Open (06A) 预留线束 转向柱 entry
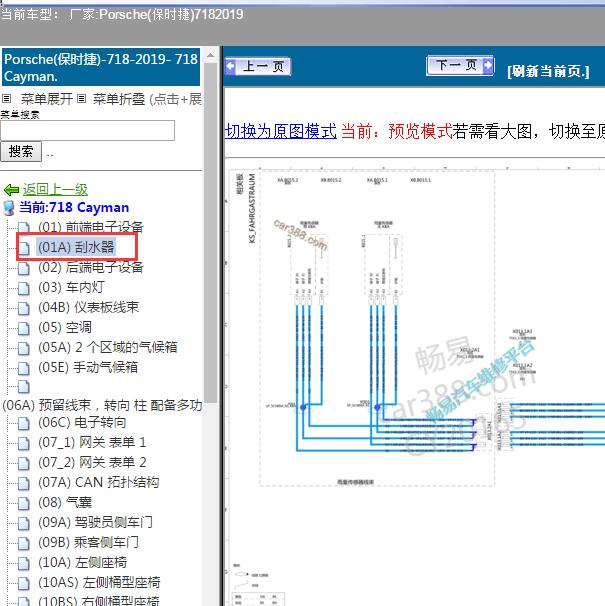The width and height of the screenshot is (605, 606). coord(102,405)
